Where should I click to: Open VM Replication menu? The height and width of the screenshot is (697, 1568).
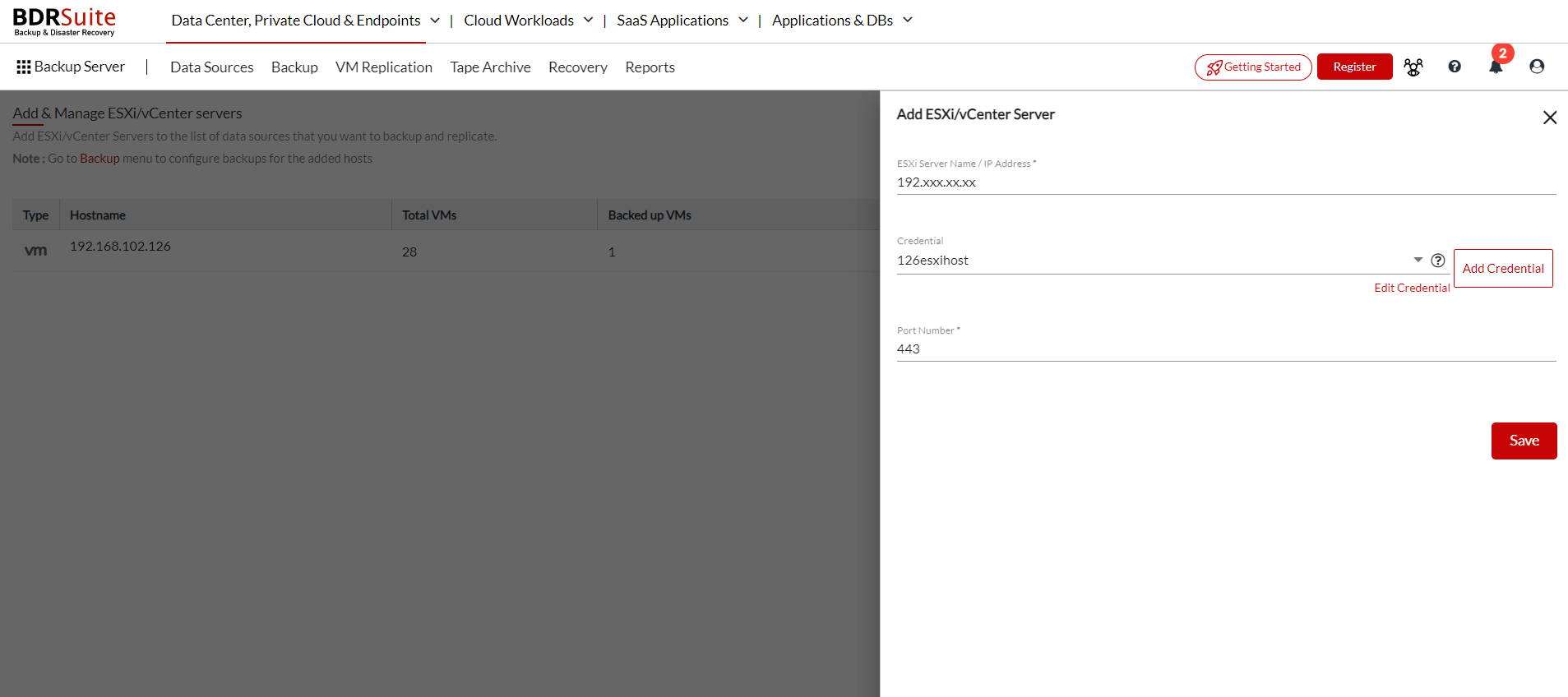point(384,67)
